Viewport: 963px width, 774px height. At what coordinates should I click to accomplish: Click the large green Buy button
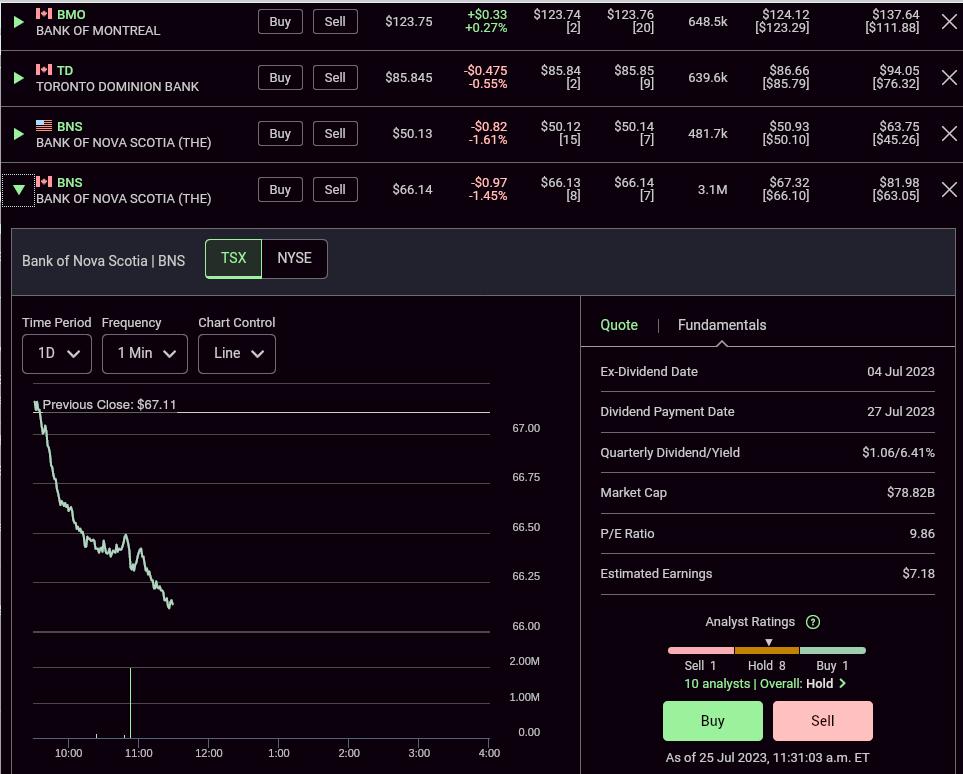pyautogui.click(x=712, y=721)
